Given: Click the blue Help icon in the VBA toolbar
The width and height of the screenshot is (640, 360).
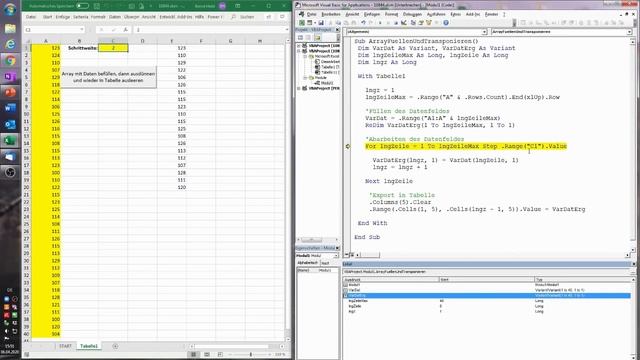Looking at the screenshot, I should point(446,23).
